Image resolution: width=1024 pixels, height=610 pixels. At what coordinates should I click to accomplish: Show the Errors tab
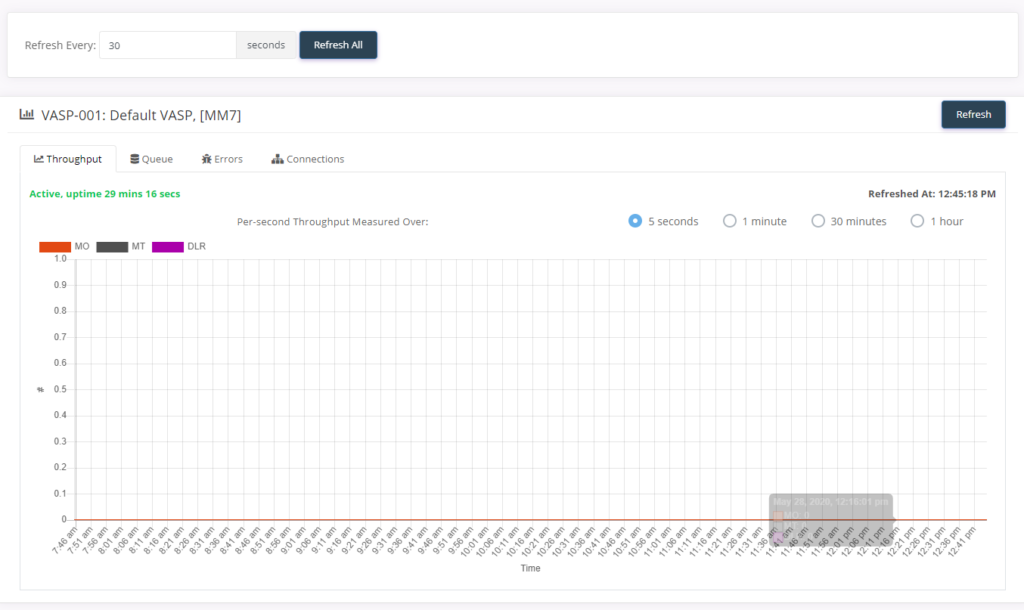click(222, 159)
